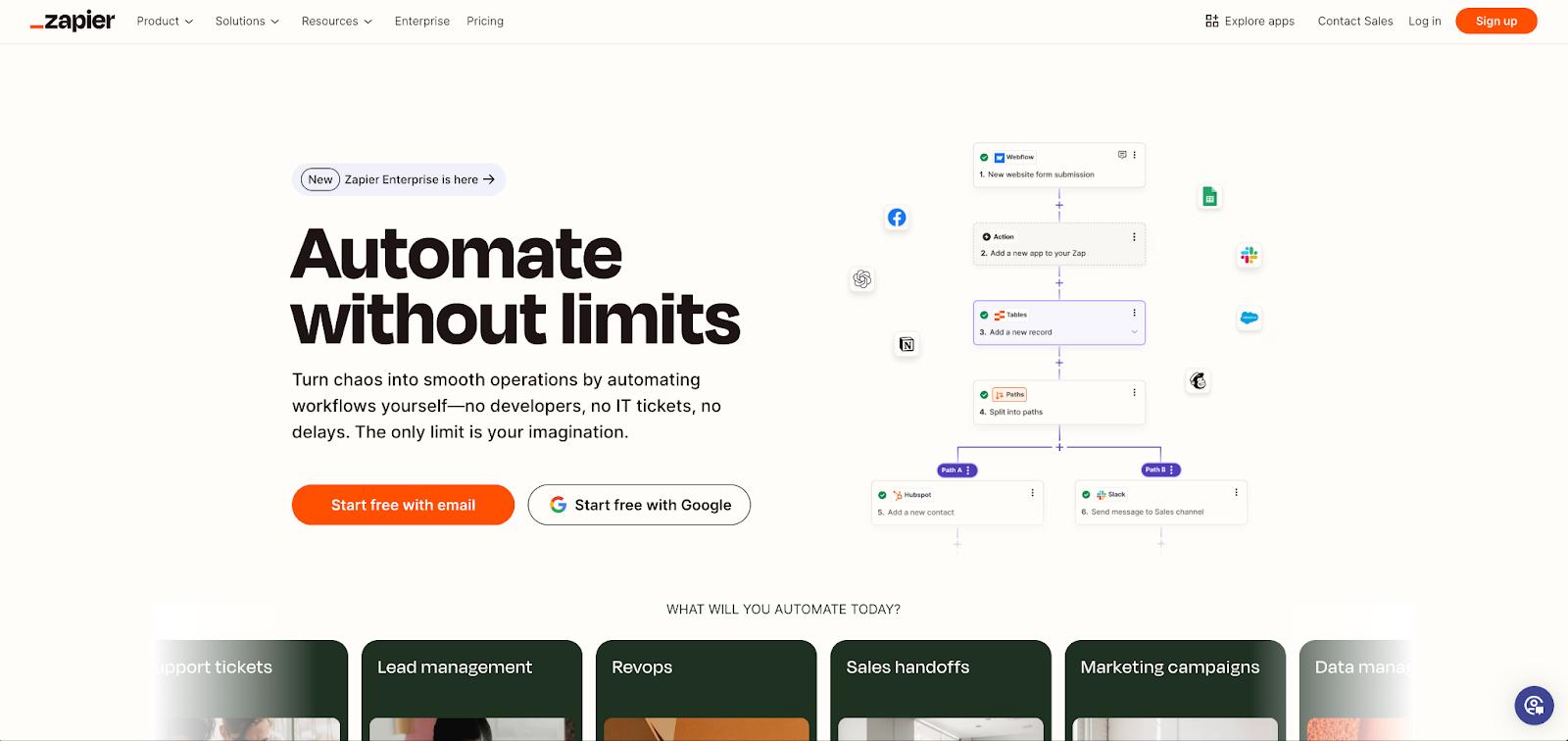Click the plus connector below the Action step

tap(1059, 283)
